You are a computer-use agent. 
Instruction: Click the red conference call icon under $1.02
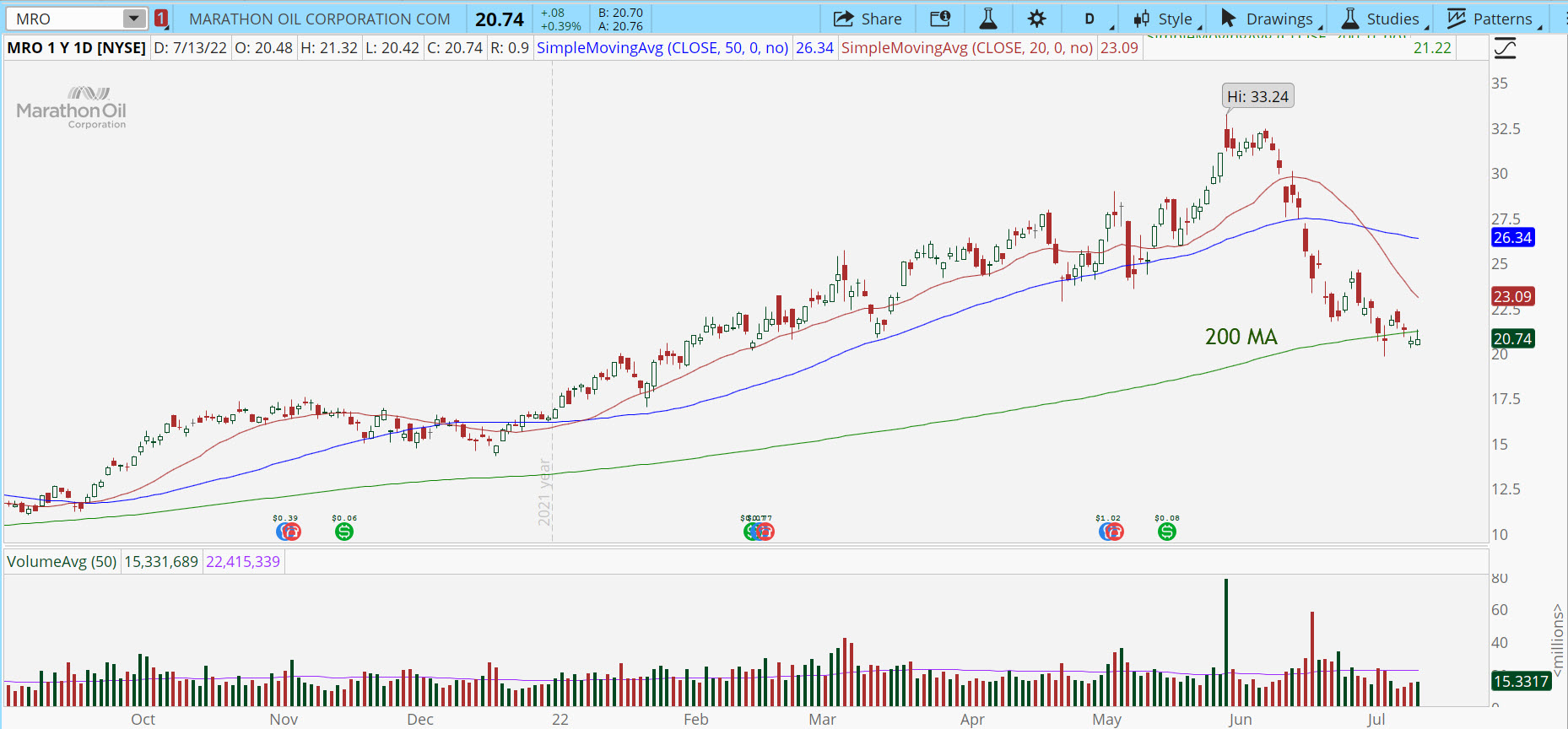(x=1115, y=532)
